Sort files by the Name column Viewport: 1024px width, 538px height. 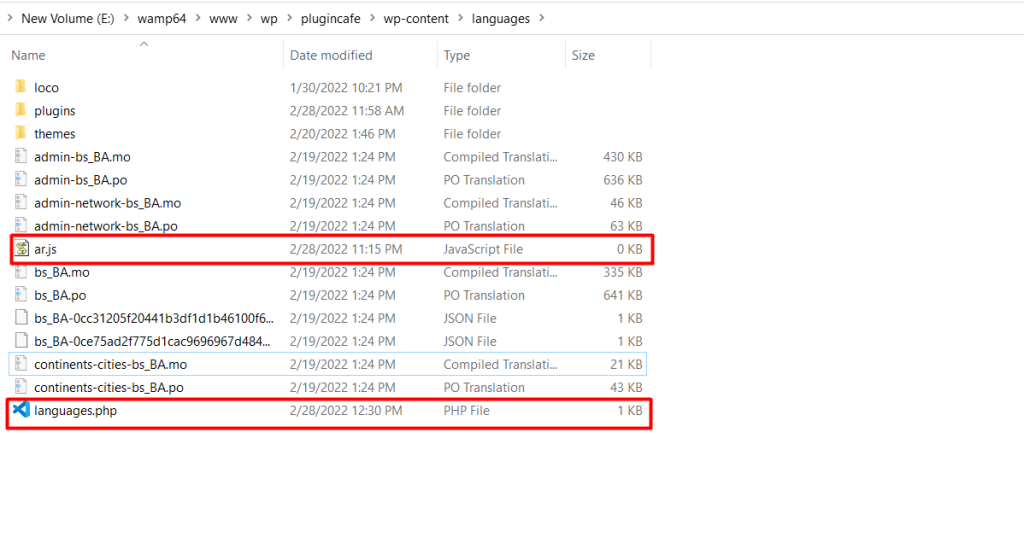[28, 55]
